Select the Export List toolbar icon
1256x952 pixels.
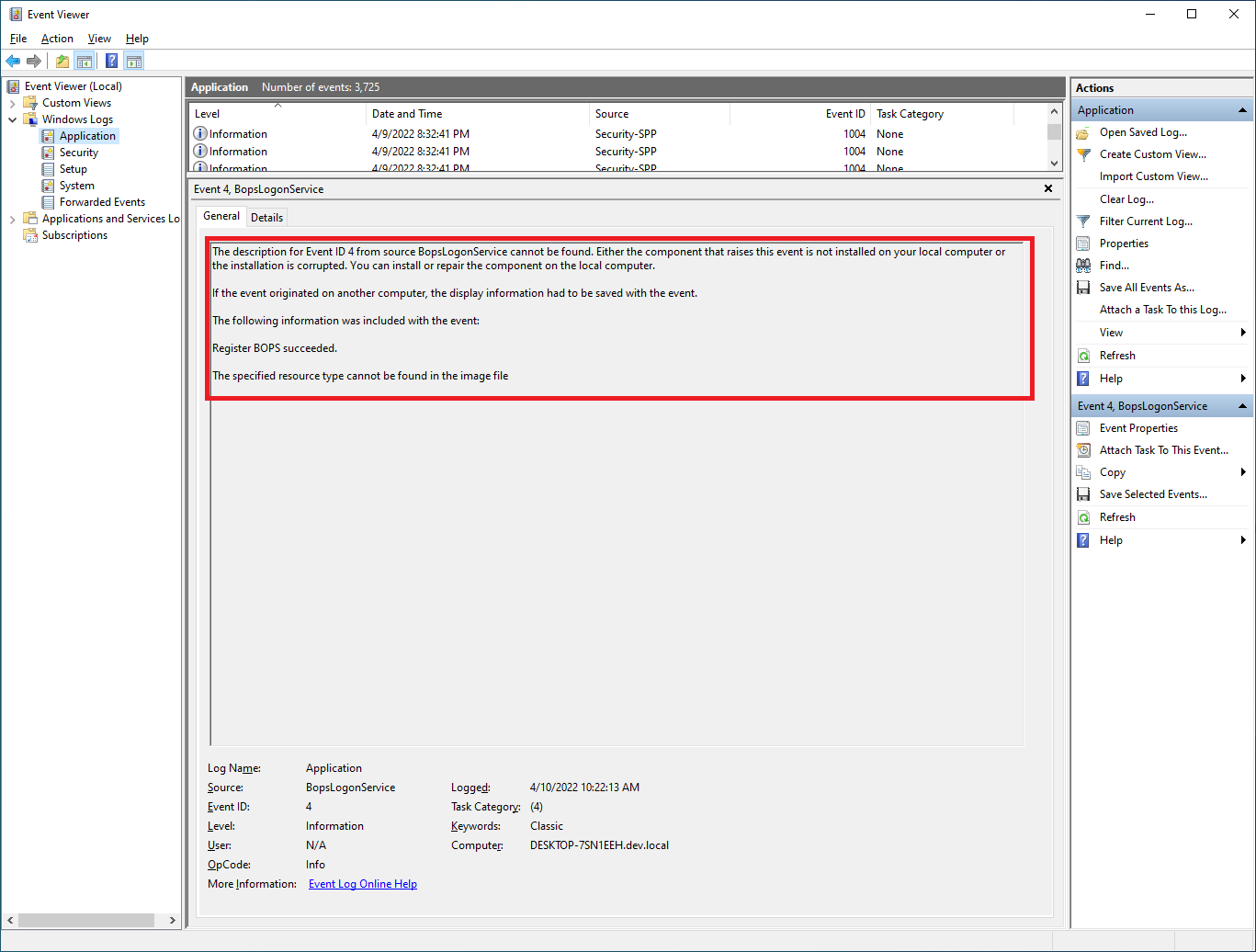tap(61, 61)
